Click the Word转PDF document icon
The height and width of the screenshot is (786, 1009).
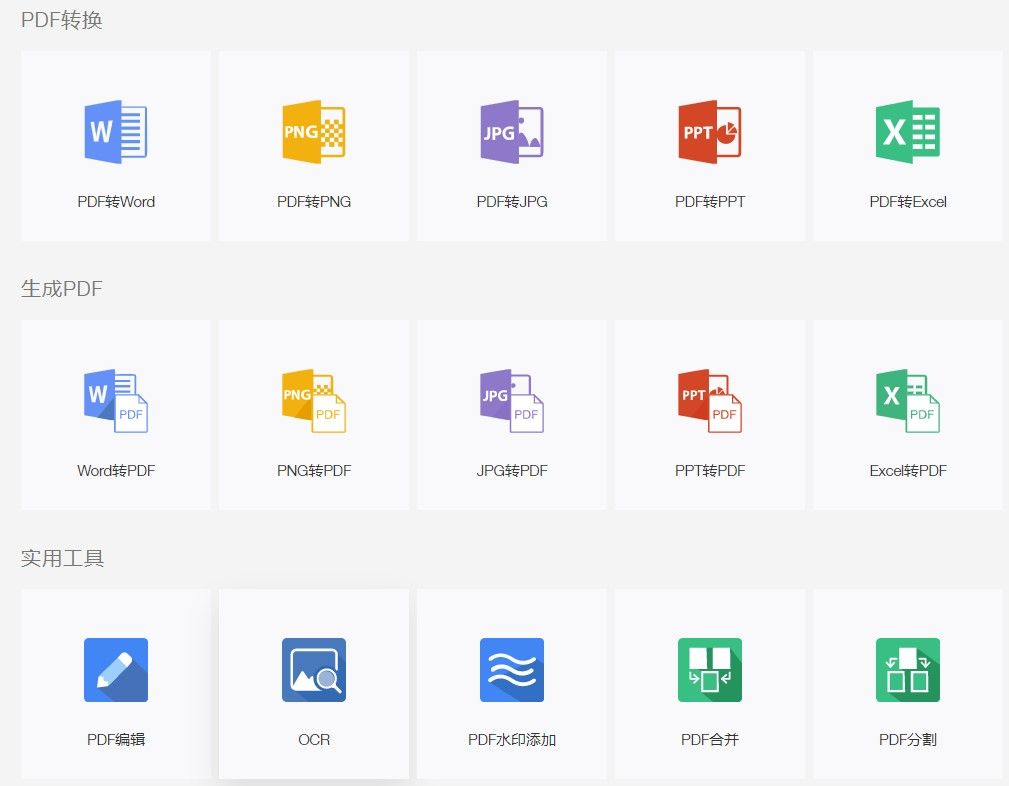point(116,400)
